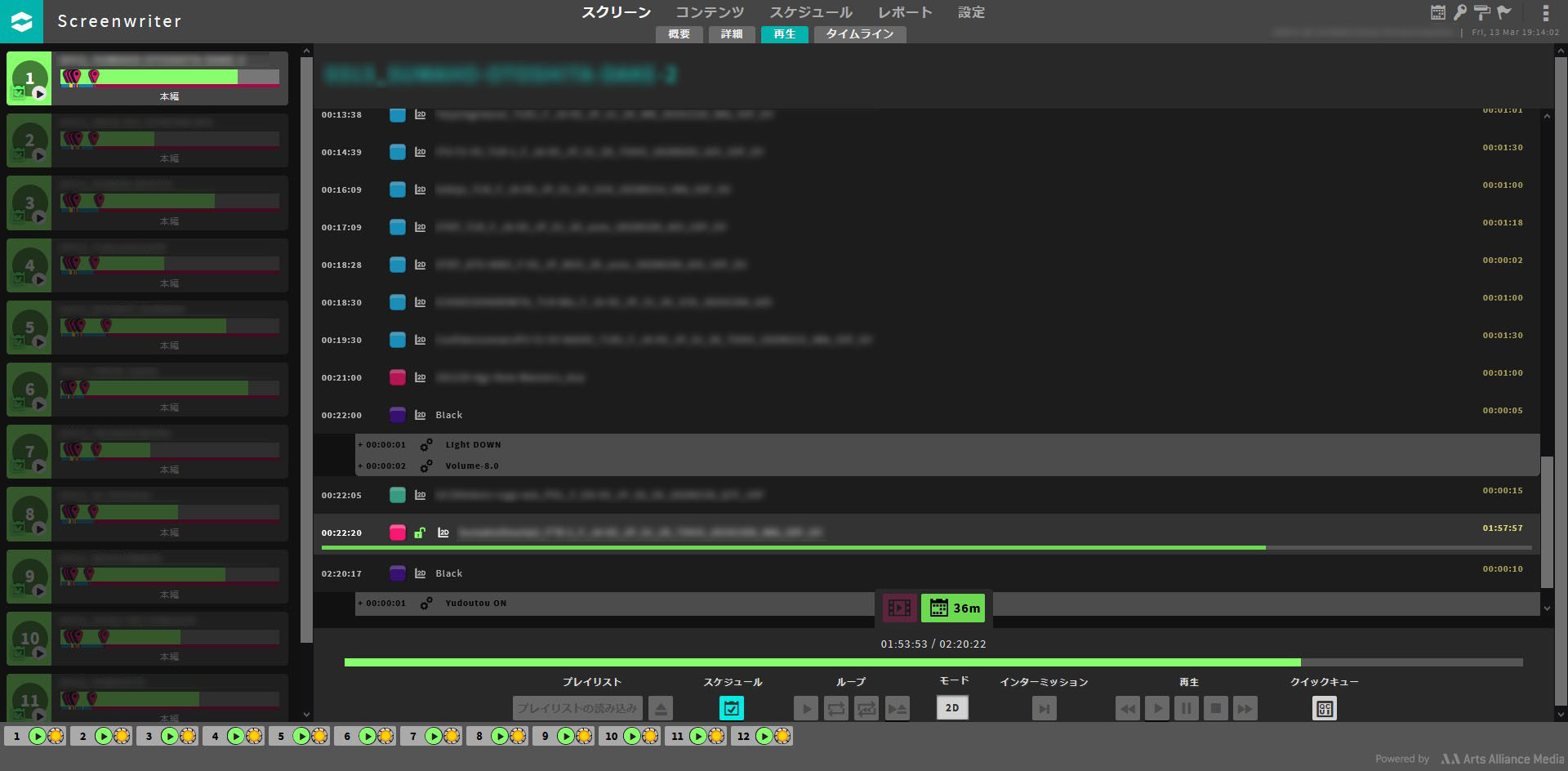Toggle the 2D mode button
This screenshot has height=771, width=1568.
click(x=952, y=707)
